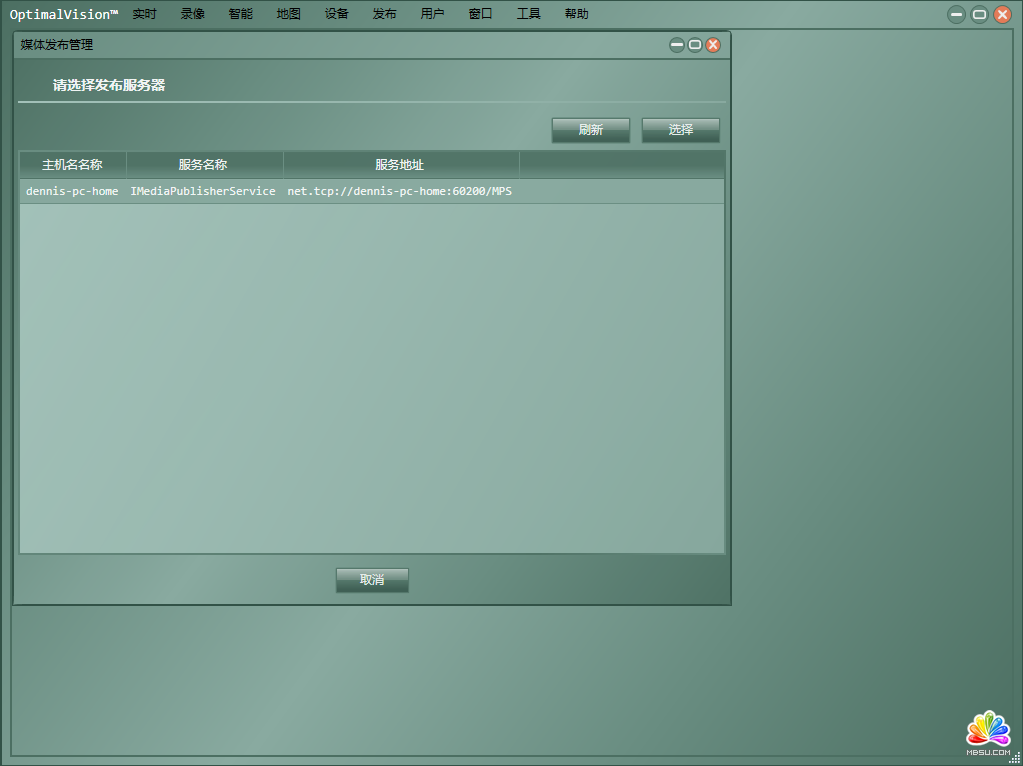
Task: Close the main OptimalVision window
Action: click(1002, 14)
